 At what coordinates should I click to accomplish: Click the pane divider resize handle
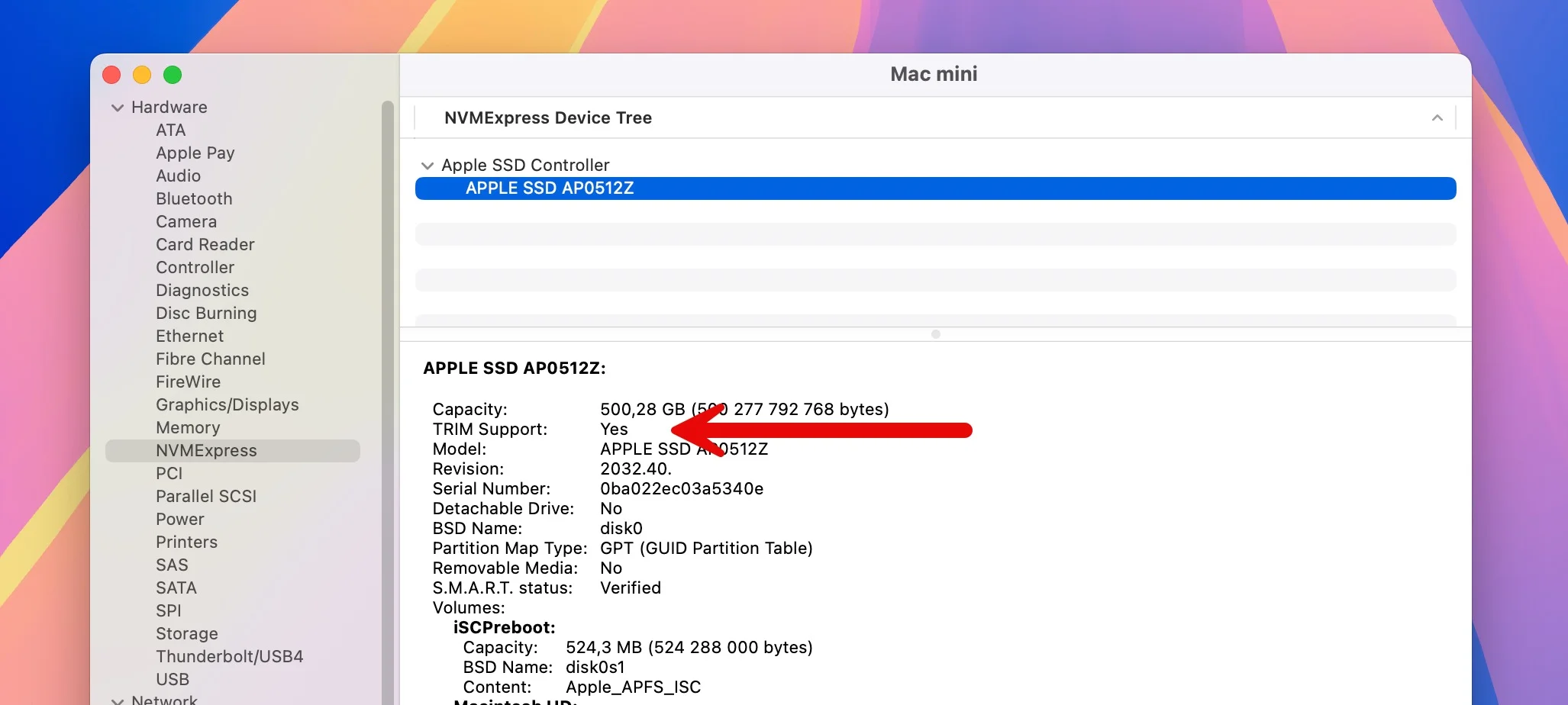point(934,334)
